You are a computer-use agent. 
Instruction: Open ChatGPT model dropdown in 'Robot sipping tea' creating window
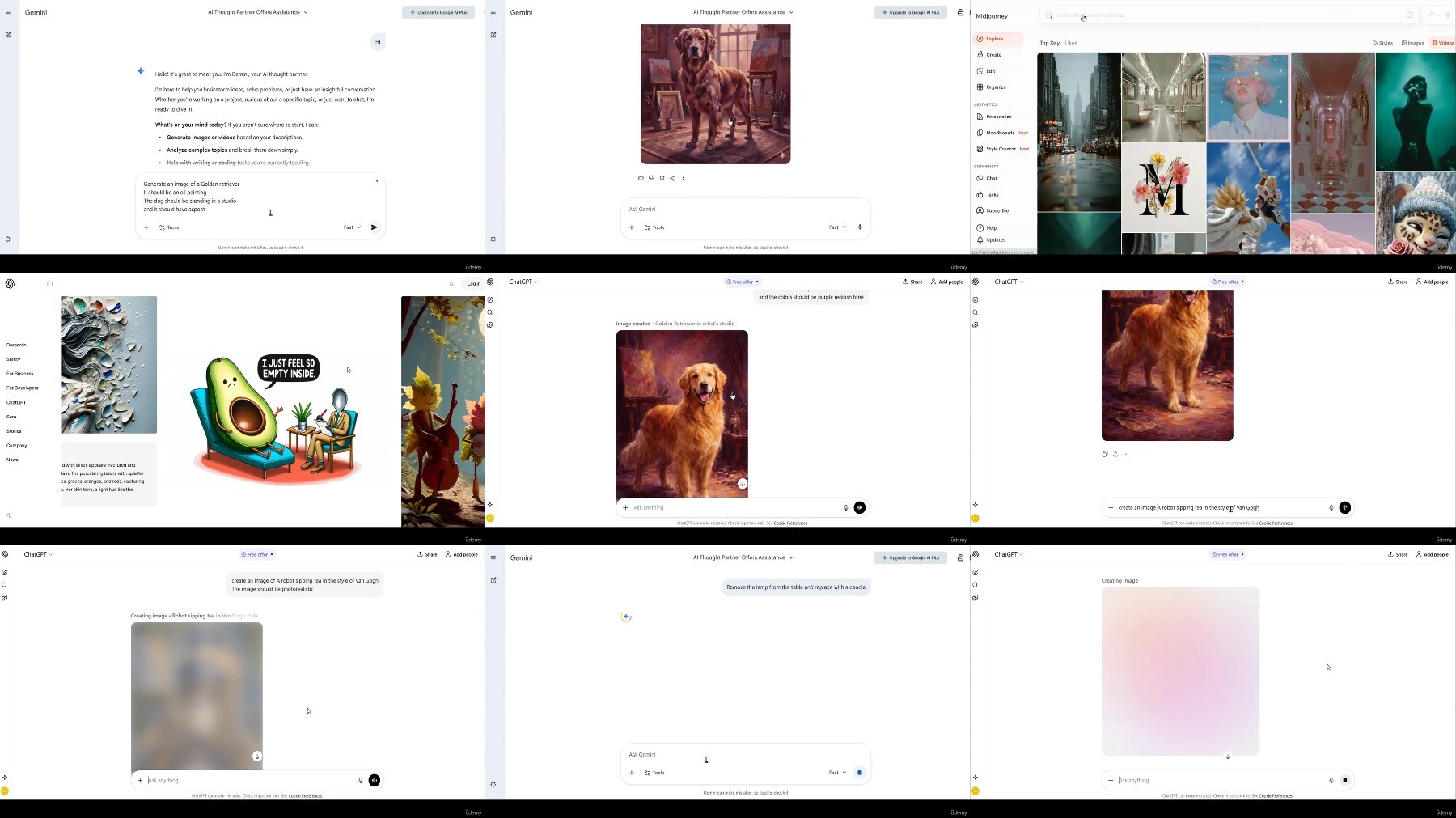[38, 555]
